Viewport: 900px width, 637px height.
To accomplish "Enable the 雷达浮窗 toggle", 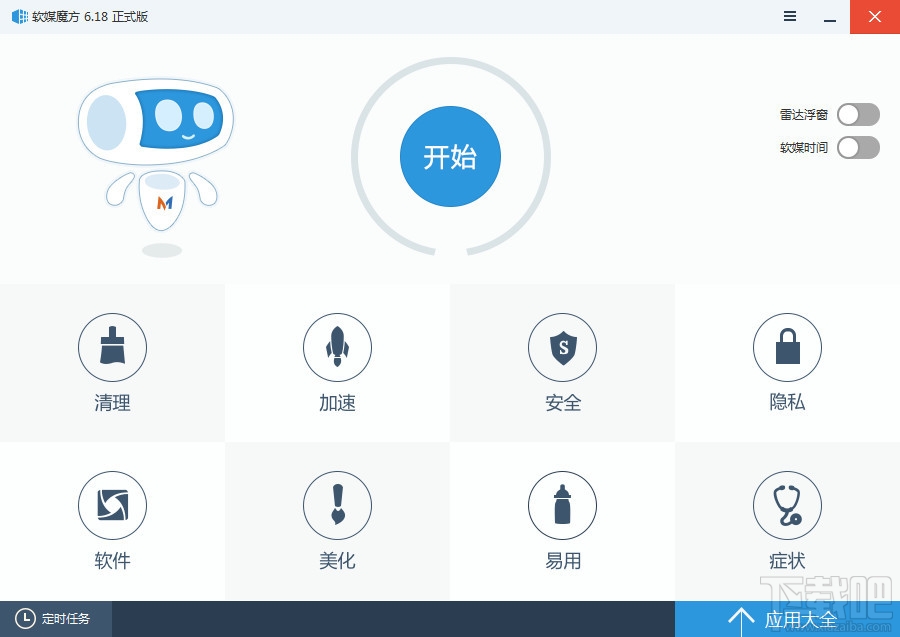I will coord(858,114).
